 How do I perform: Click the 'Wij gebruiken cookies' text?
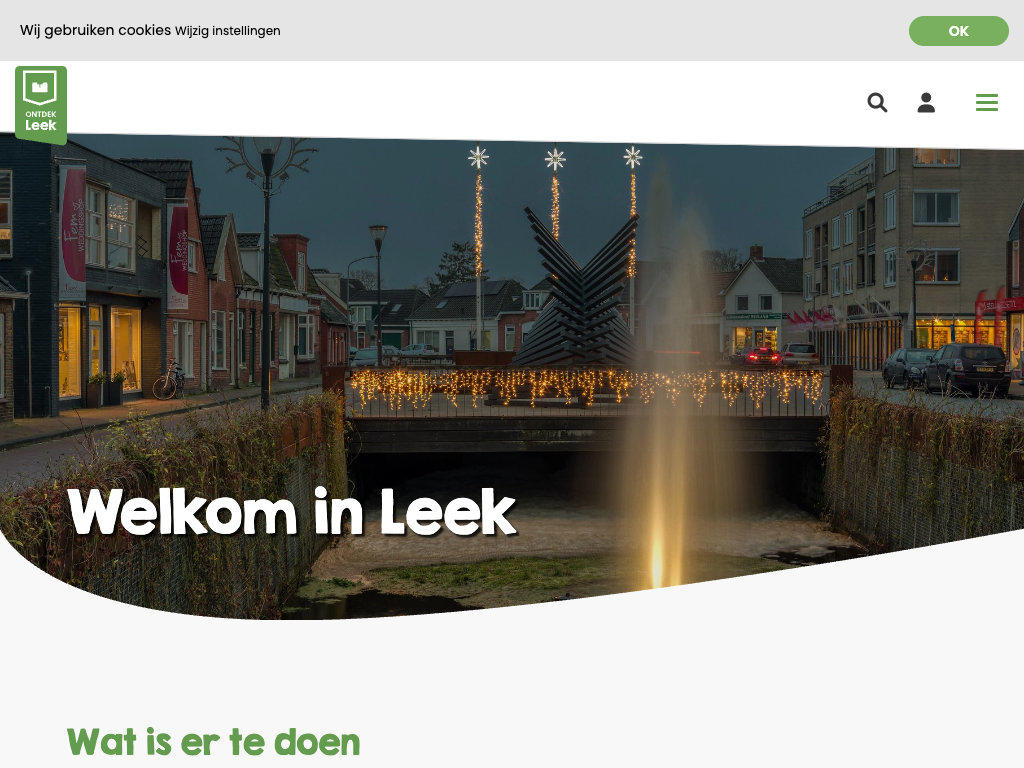pos(95,30)
